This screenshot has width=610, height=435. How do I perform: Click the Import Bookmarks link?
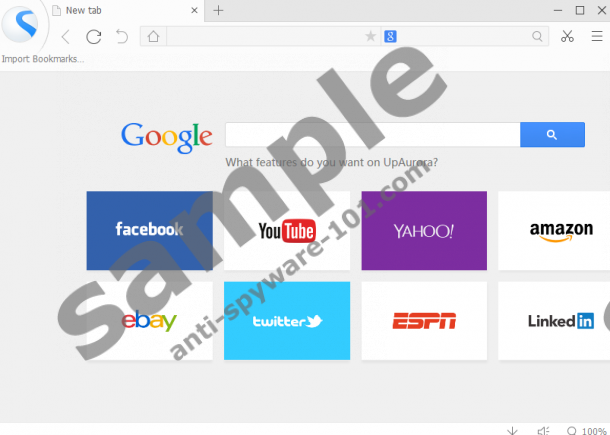point(43,59)
